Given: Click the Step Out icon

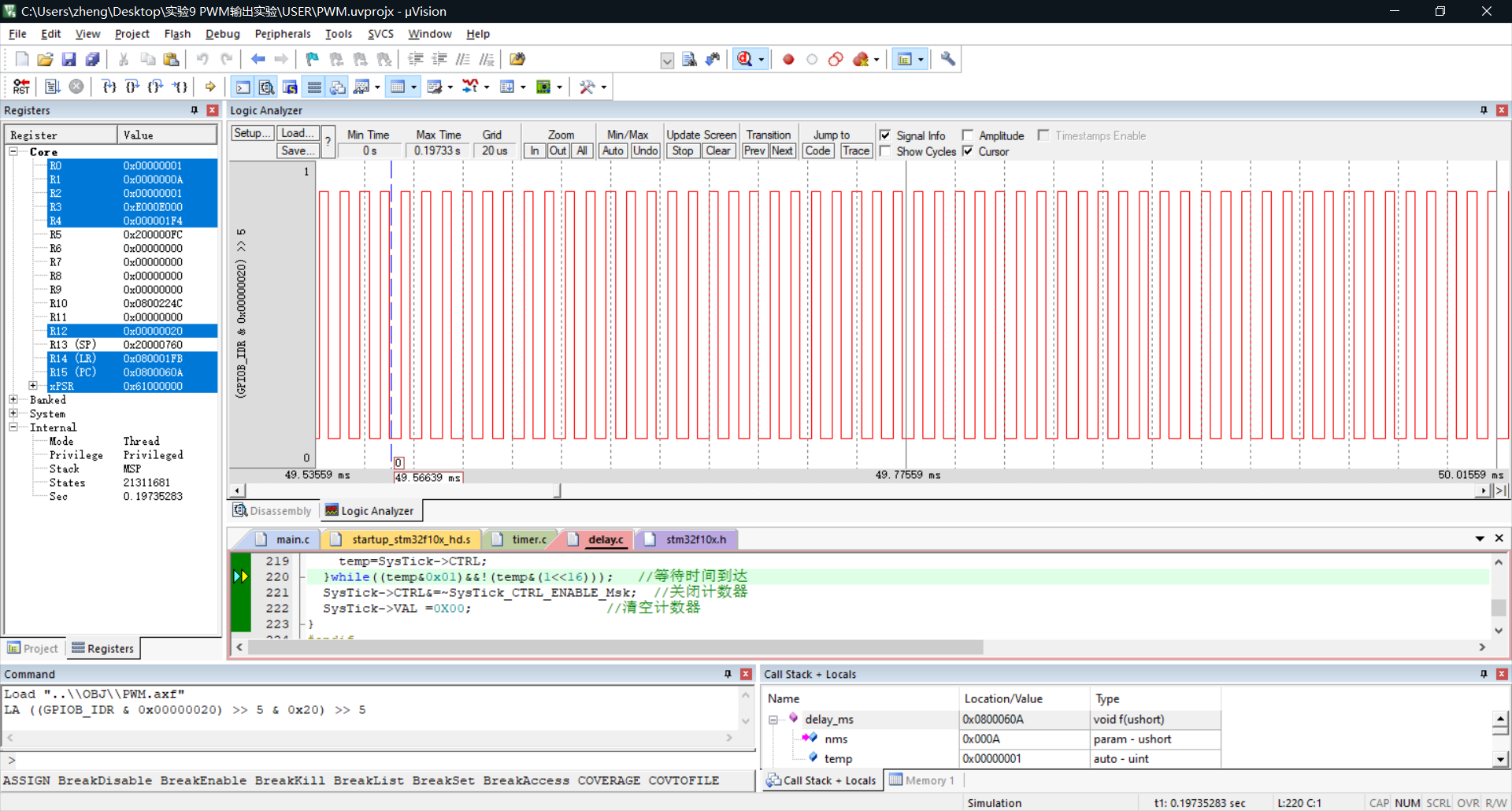Looking at the screenshot, I should (156, 87).
